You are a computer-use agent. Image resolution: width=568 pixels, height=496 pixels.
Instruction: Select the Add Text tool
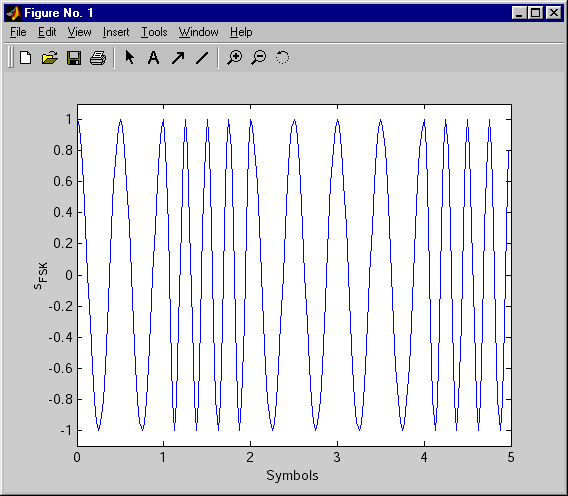coord(154,58)
